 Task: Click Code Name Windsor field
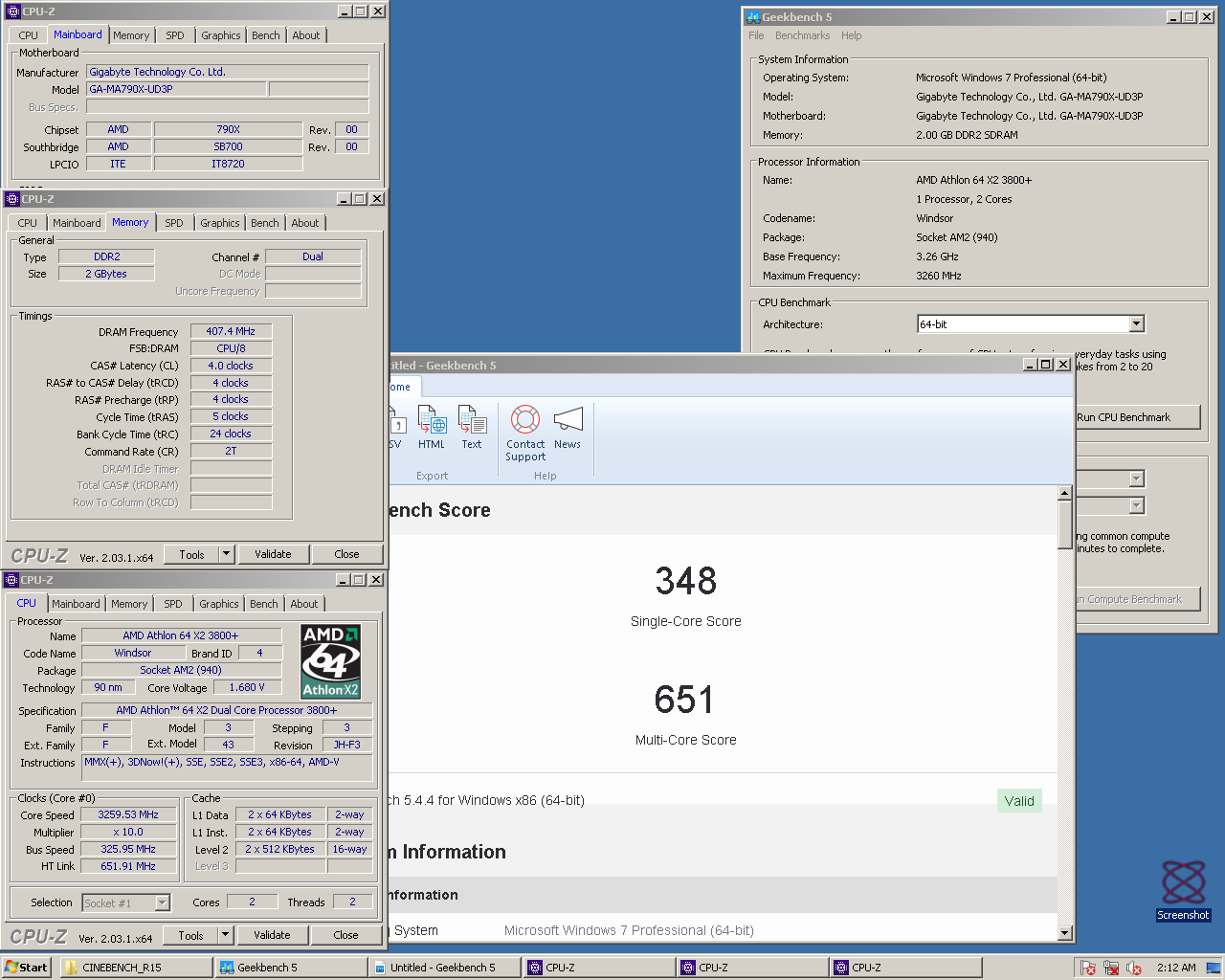[x=133, y=653]
